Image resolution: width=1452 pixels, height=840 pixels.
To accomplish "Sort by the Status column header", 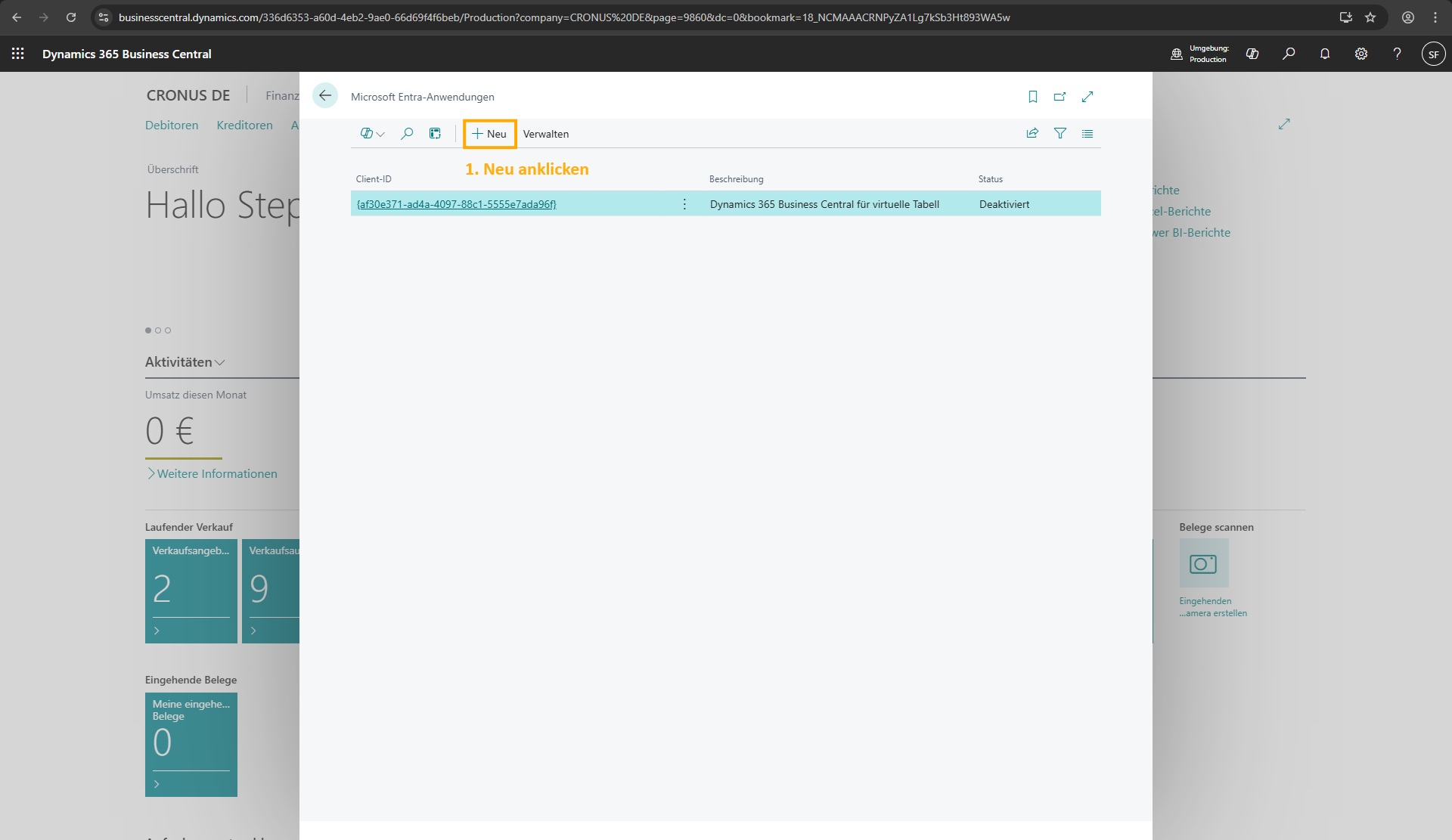I will [990, 179].
